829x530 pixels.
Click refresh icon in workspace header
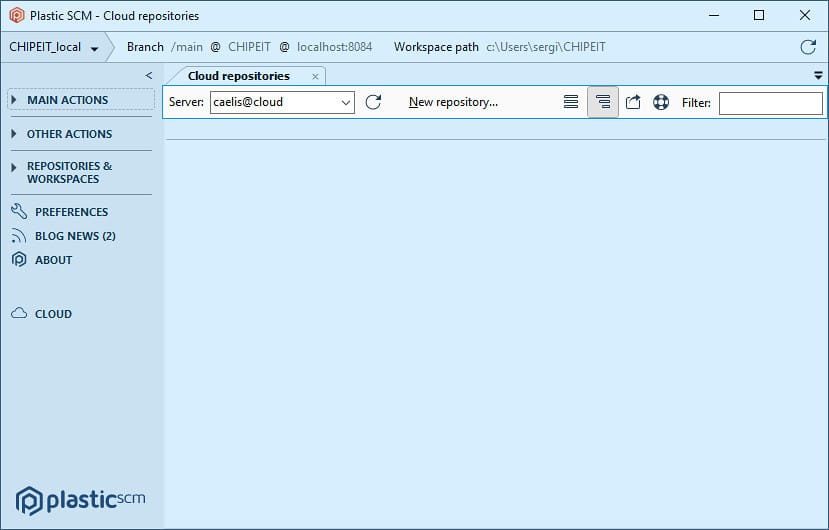[808, 47]
